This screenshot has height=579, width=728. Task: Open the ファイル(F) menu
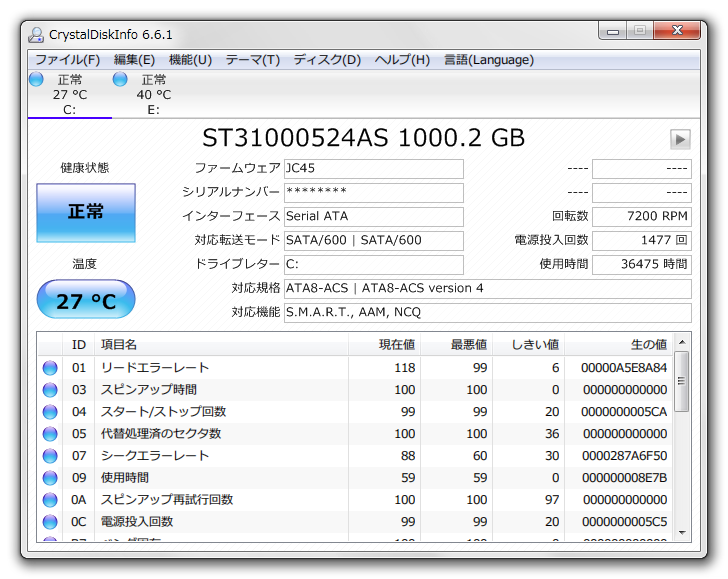point(68,60)
